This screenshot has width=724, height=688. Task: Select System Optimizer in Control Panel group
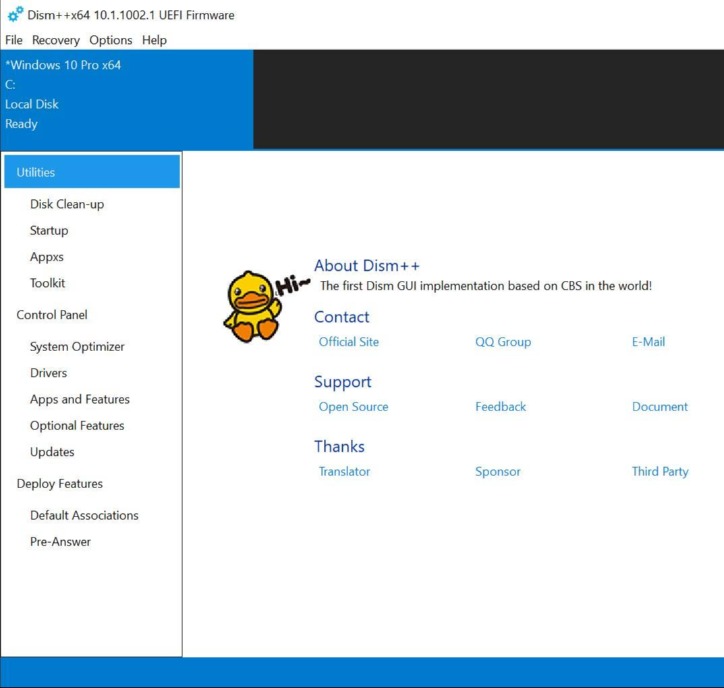77,347
